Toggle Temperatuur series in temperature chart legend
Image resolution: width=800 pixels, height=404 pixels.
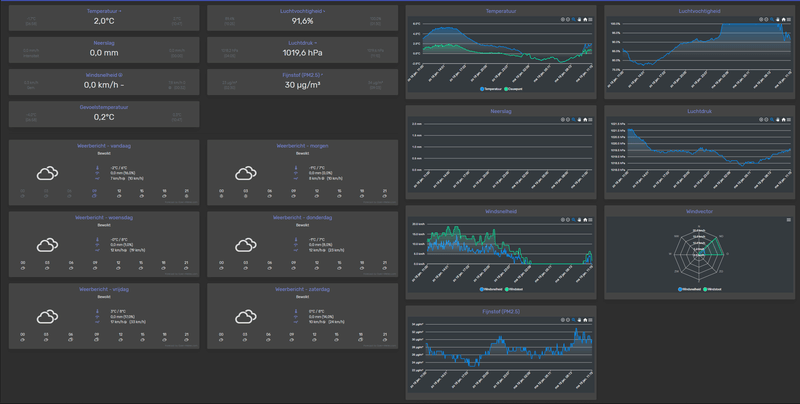[491, 89]
